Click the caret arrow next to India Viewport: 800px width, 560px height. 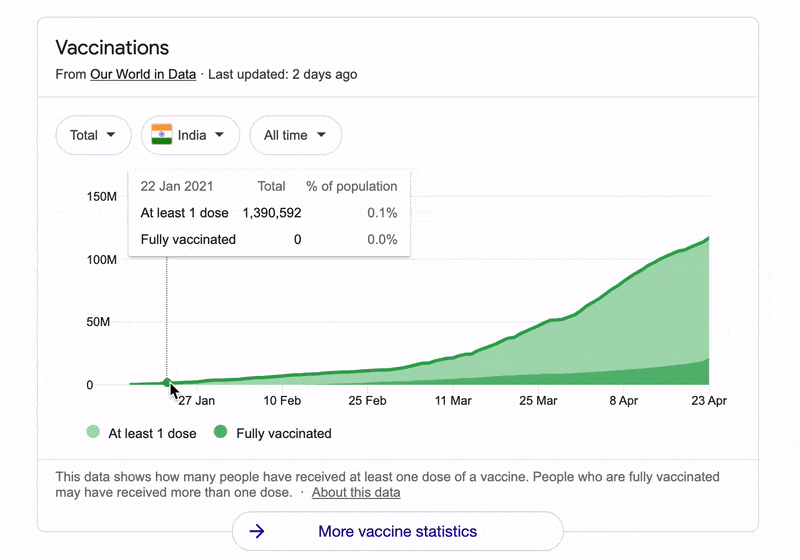click(219, 136)
